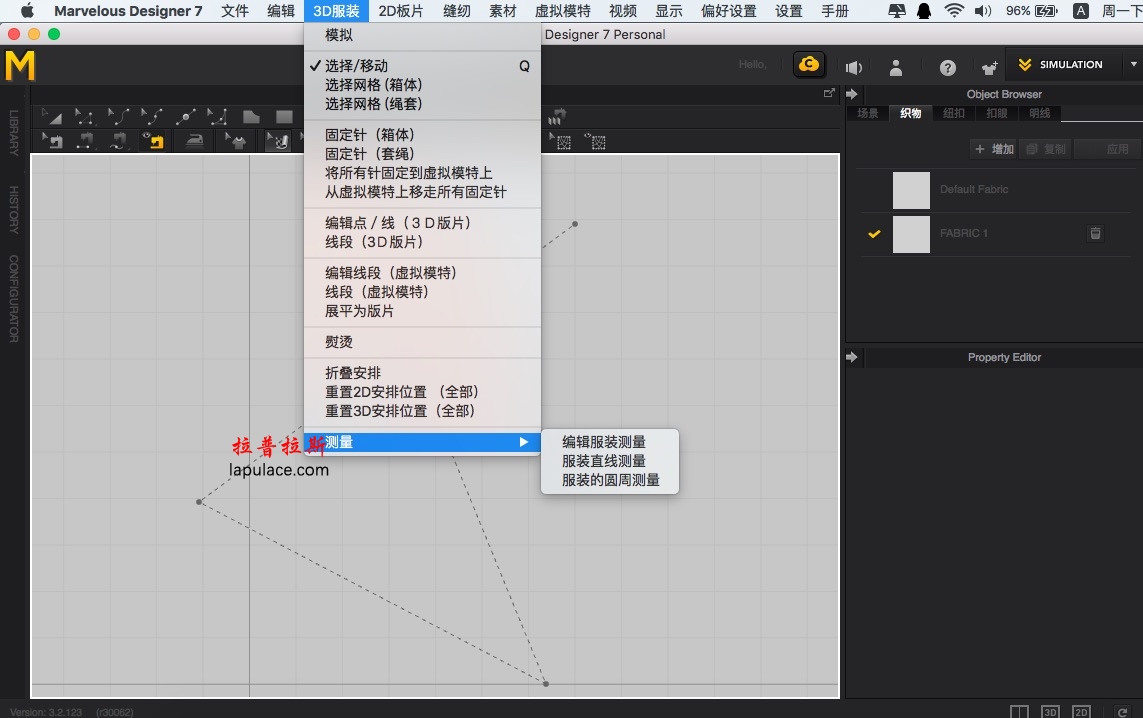
Task: Choose 服装的圆周测量 in the submenu
Action: point(609,480)
